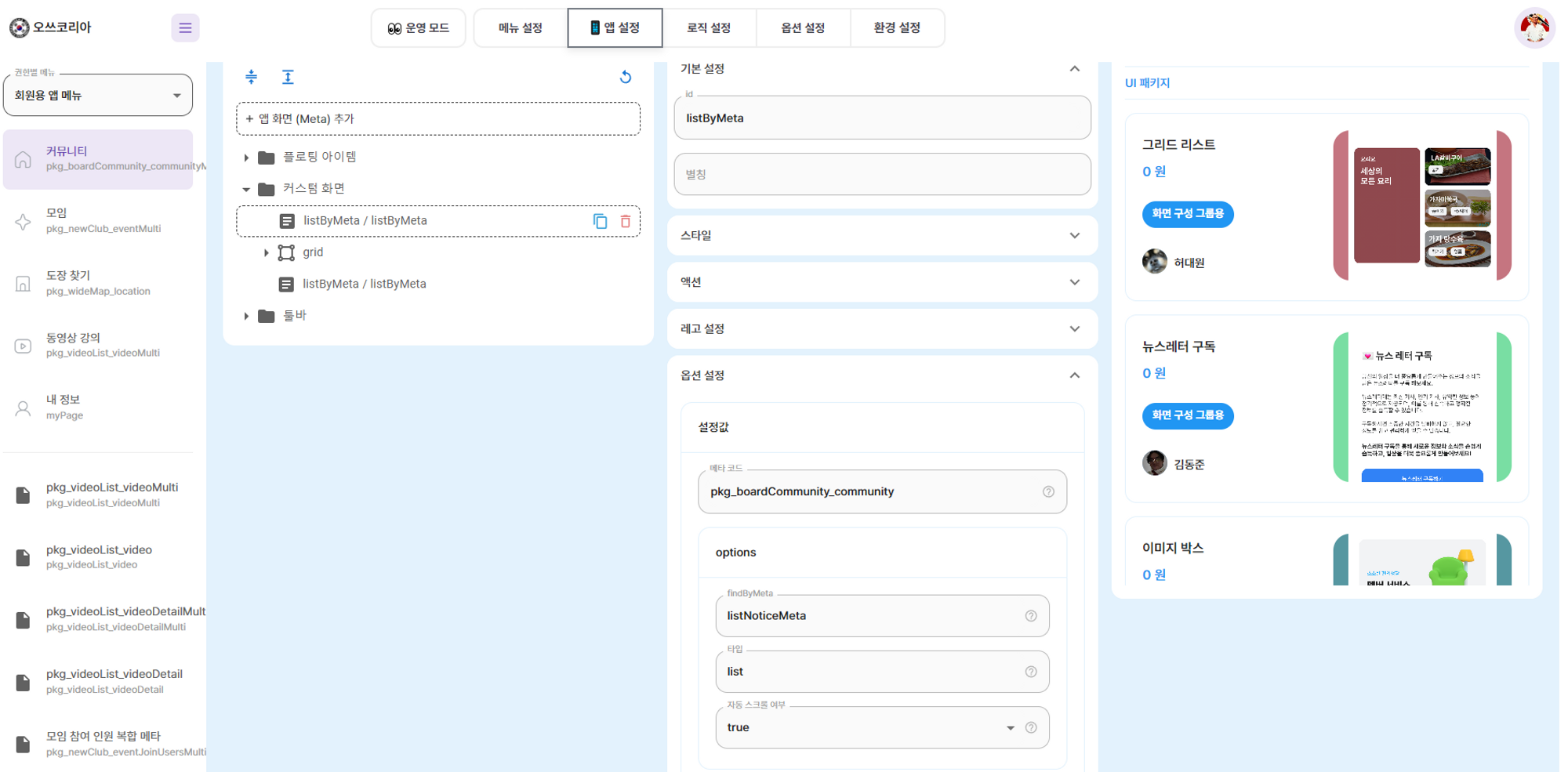Click 앱 화면 (Meta) 추가 button
This screenshot has width=1568, height=772.
tap(438, 119)
